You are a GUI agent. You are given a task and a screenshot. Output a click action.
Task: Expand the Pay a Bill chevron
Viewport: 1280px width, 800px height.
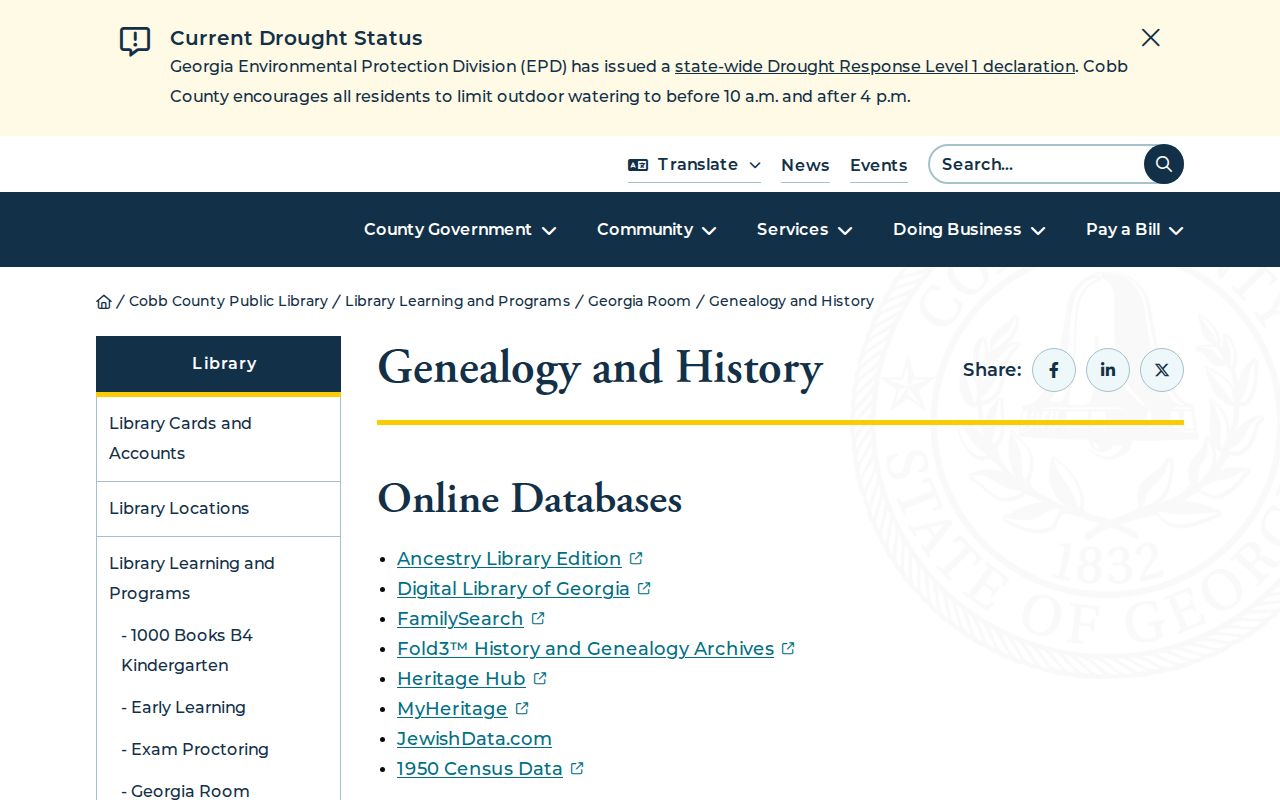[x=1176, y=230]
